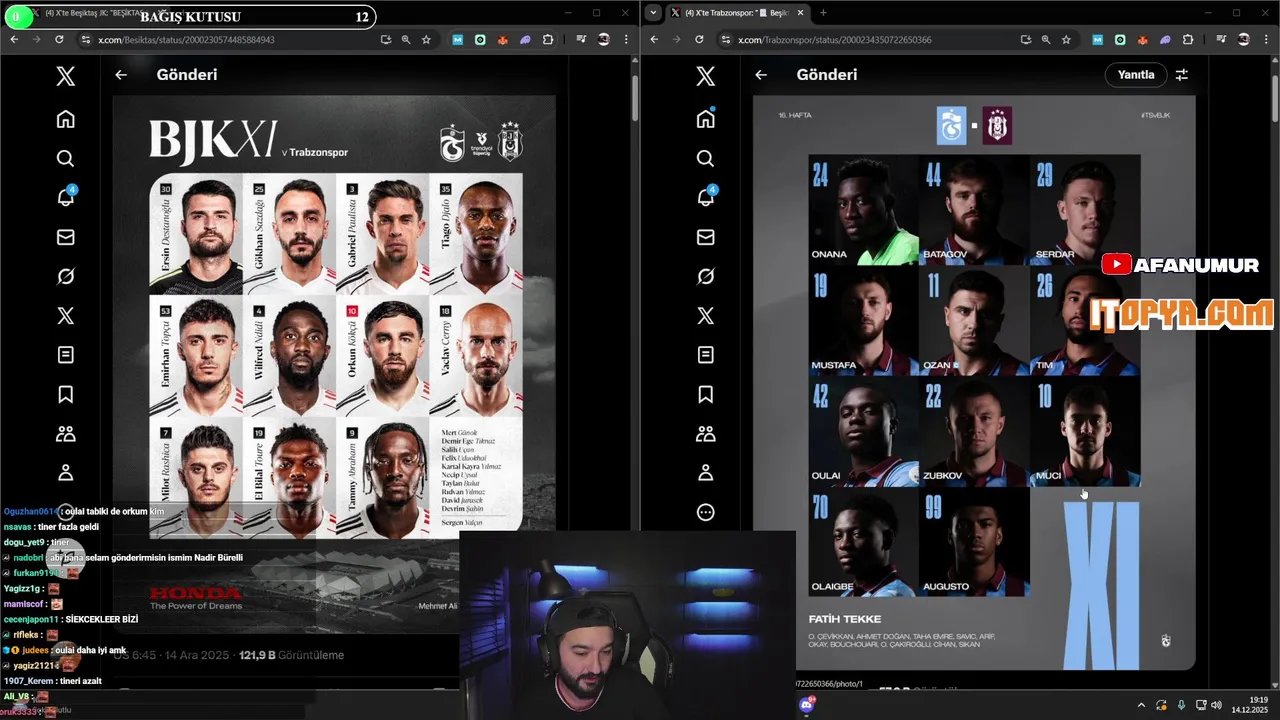Click the Yanıtla button
The height and width of the screenshot is (720, 1280).
[1136, 75]
